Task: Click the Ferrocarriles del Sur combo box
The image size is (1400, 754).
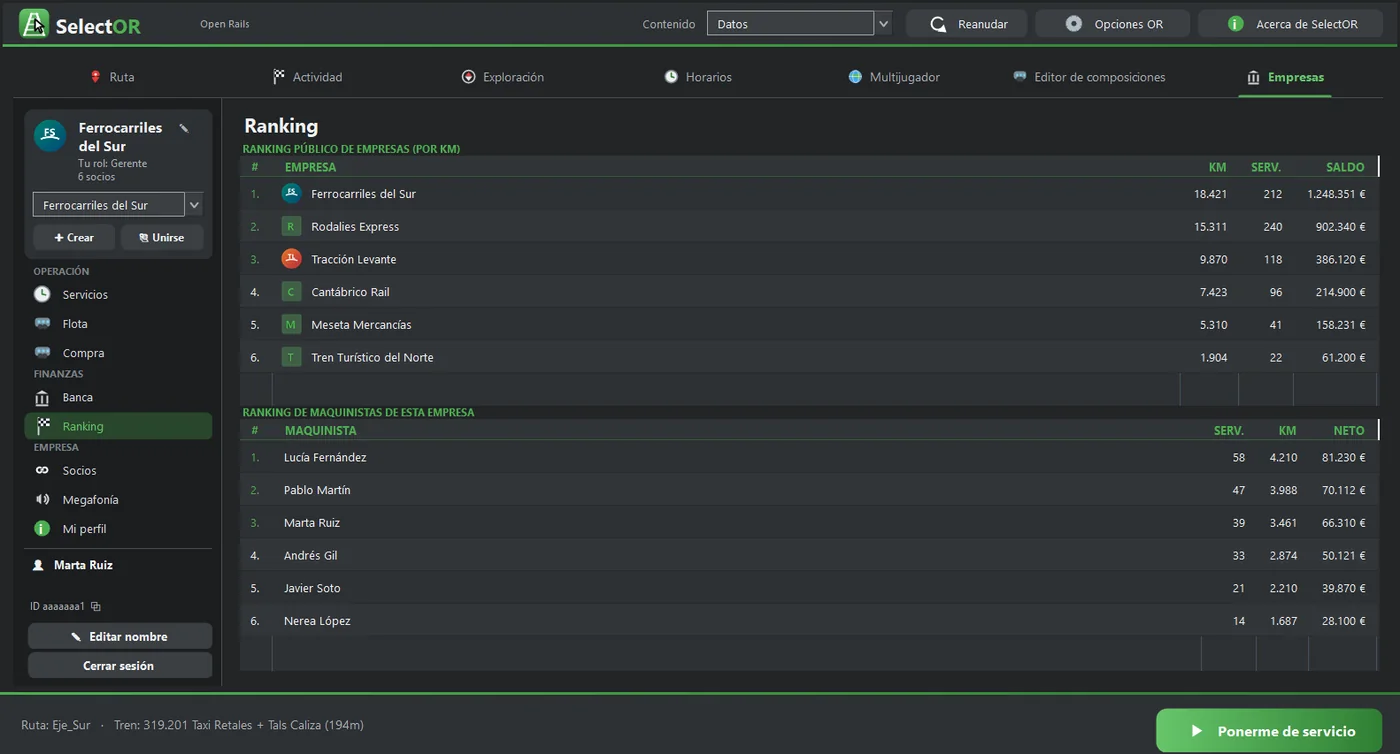Action: coord(109,205)
